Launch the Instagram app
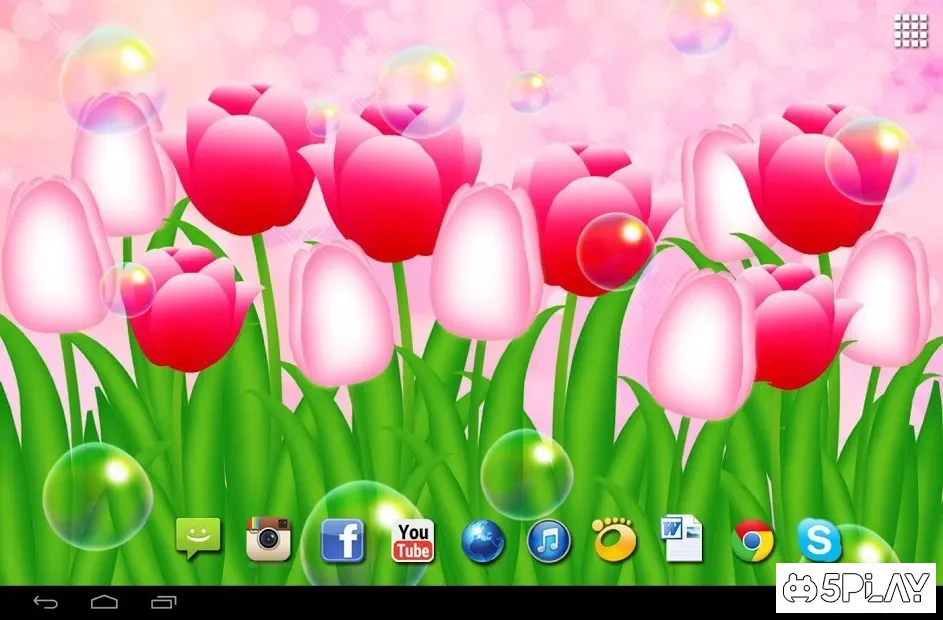 268,539
